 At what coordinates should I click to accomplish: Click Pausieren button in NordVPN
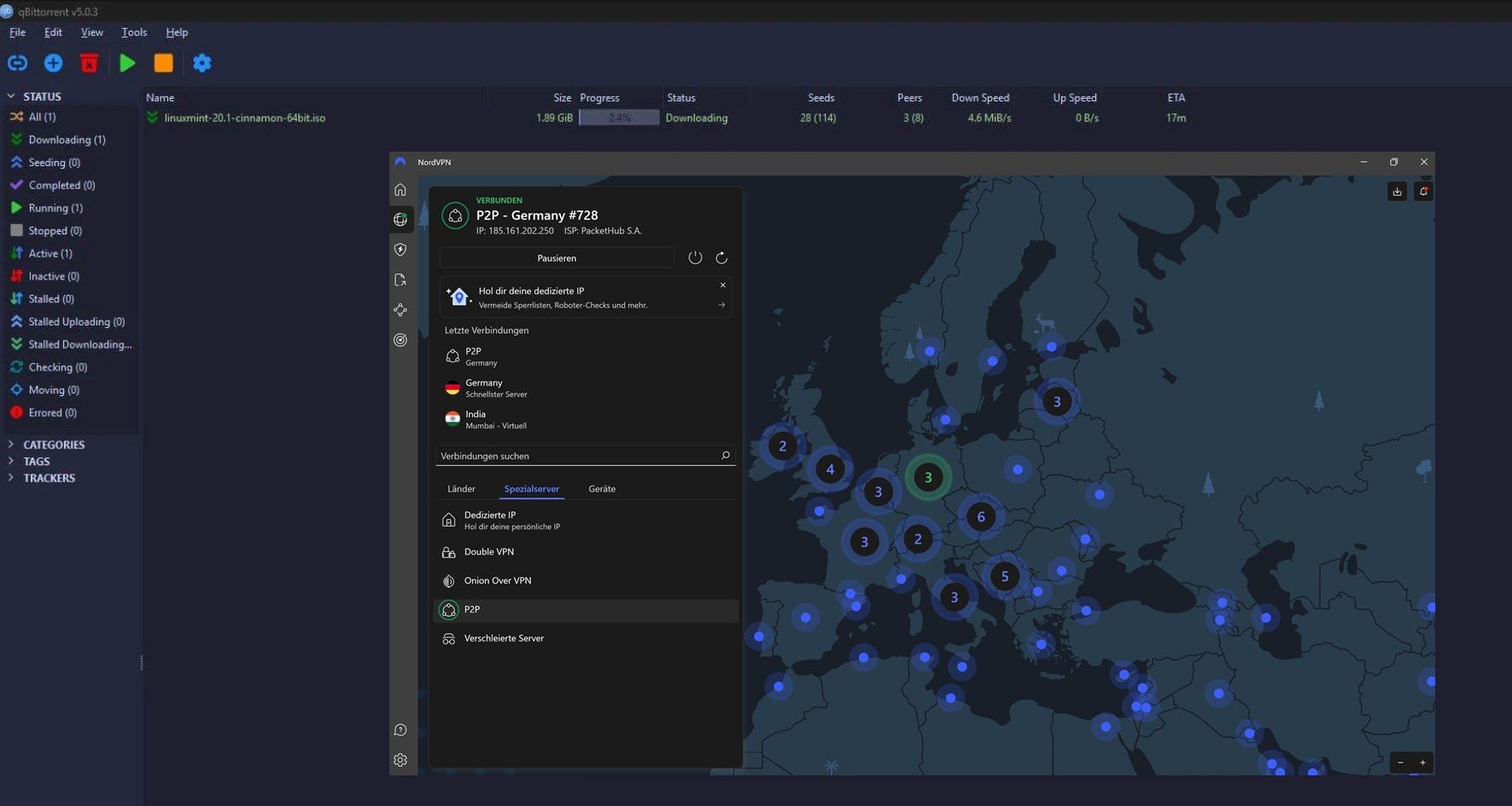tap(557, 258)
